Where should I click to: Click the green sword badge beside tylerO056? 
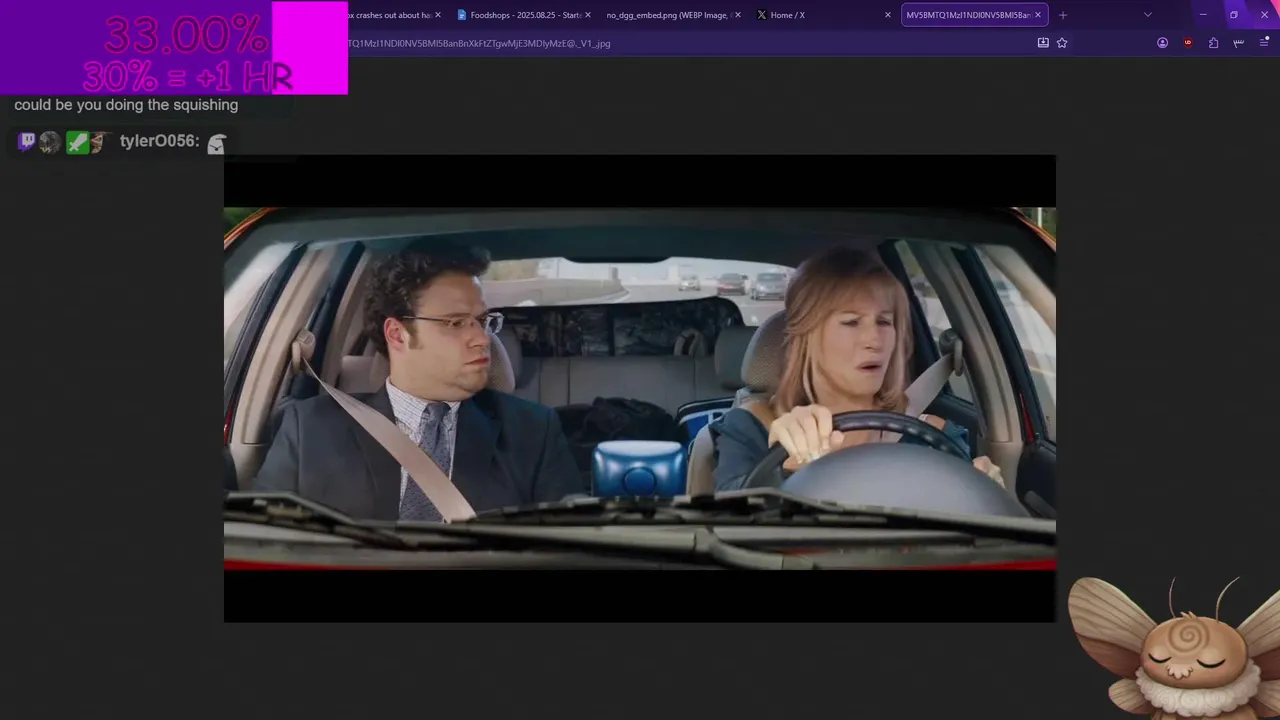[77, 142]
